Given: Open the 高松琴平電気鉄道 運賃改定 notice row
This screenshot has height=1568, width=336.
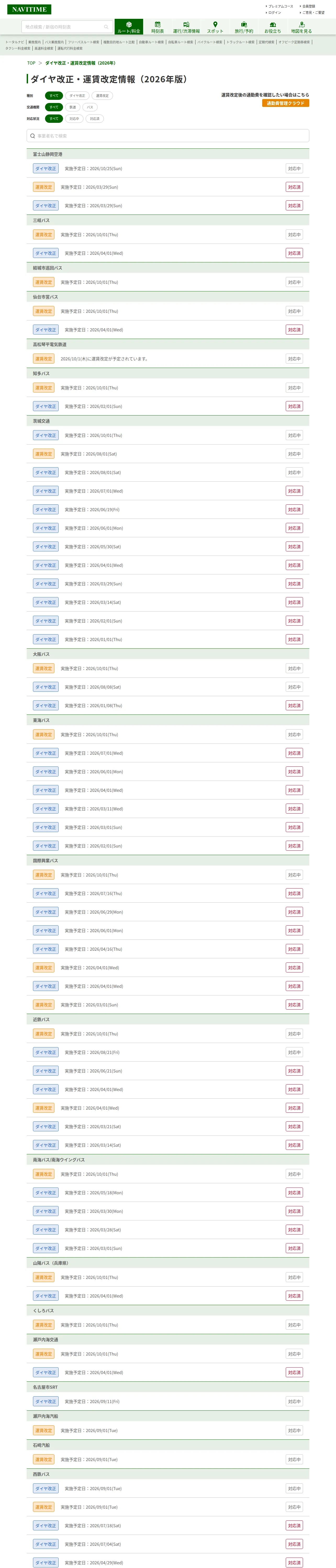Looking at the screenshot, I should pos(168,359).
